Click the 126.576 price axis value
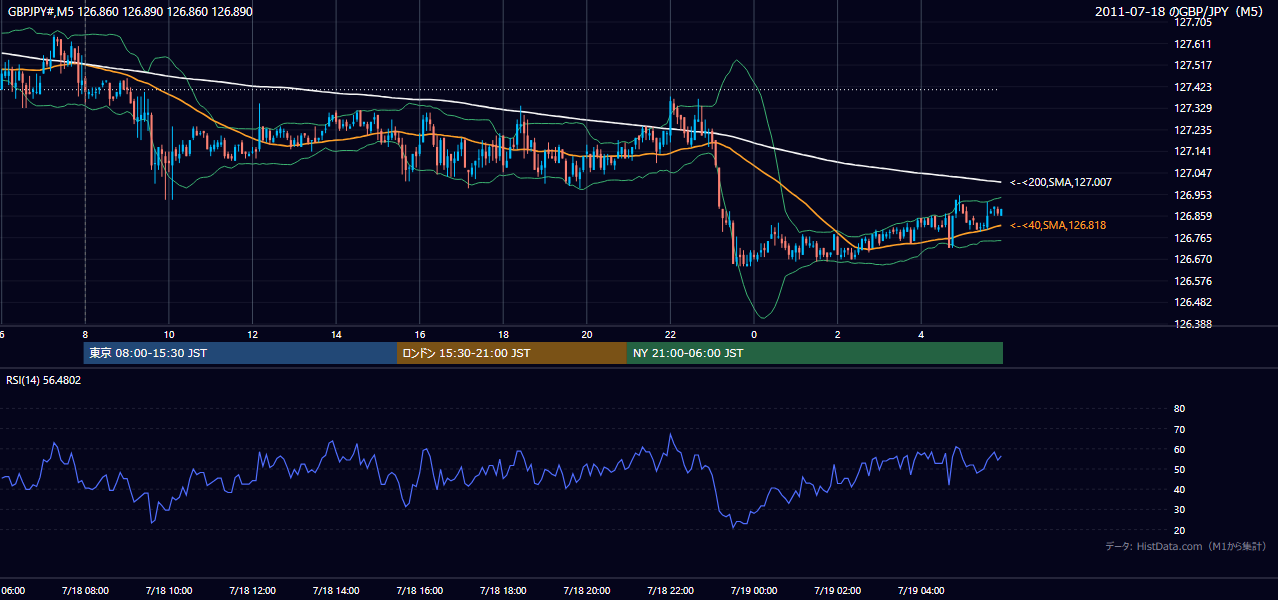This screenshot has width=1278, height=600. (x=1192, y=281)
